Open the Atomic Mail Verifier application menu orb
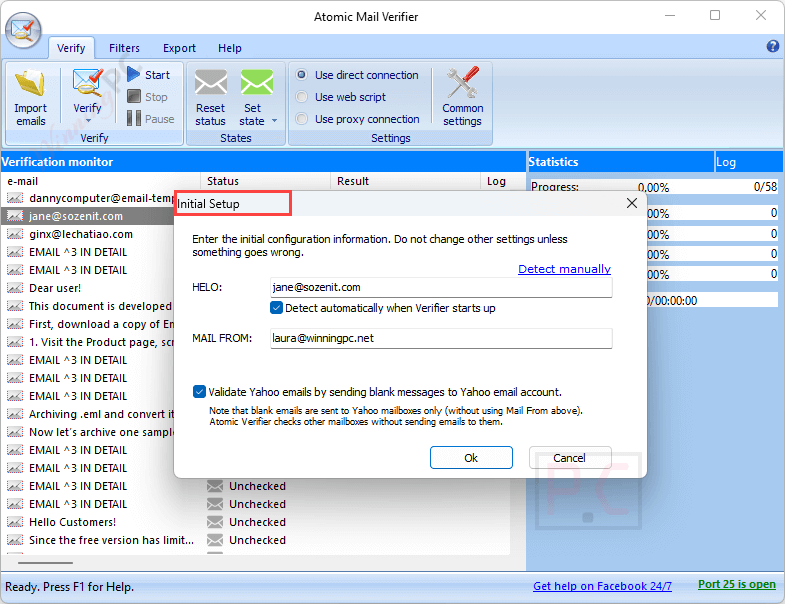 [23, 30]
